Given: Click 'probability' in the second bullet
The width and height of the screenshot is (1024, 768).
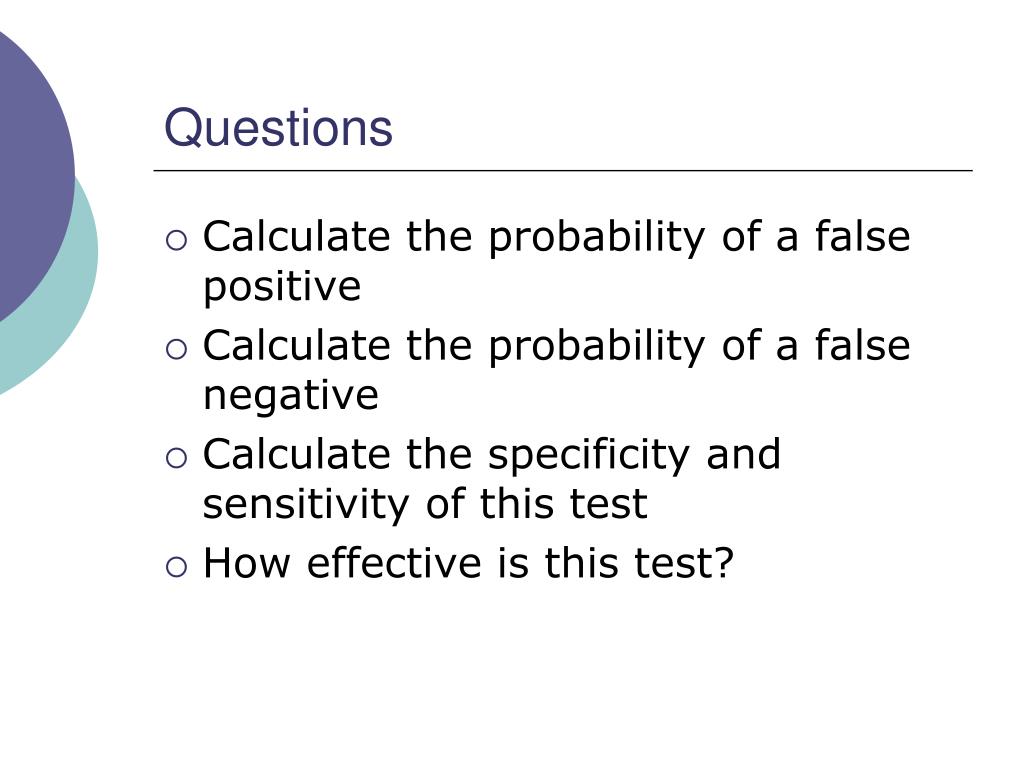Looking at the screenshot, I should (596, 348).
